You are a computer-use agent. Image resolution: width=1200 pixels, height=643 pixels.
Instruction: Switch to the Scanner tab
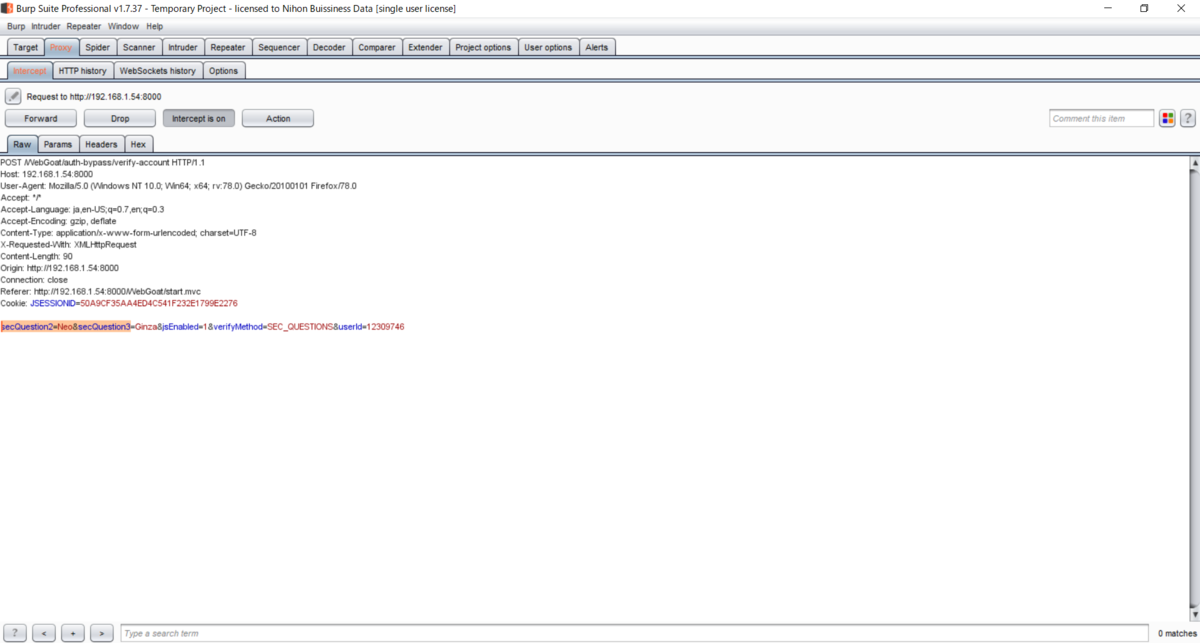tap(139, 47)
